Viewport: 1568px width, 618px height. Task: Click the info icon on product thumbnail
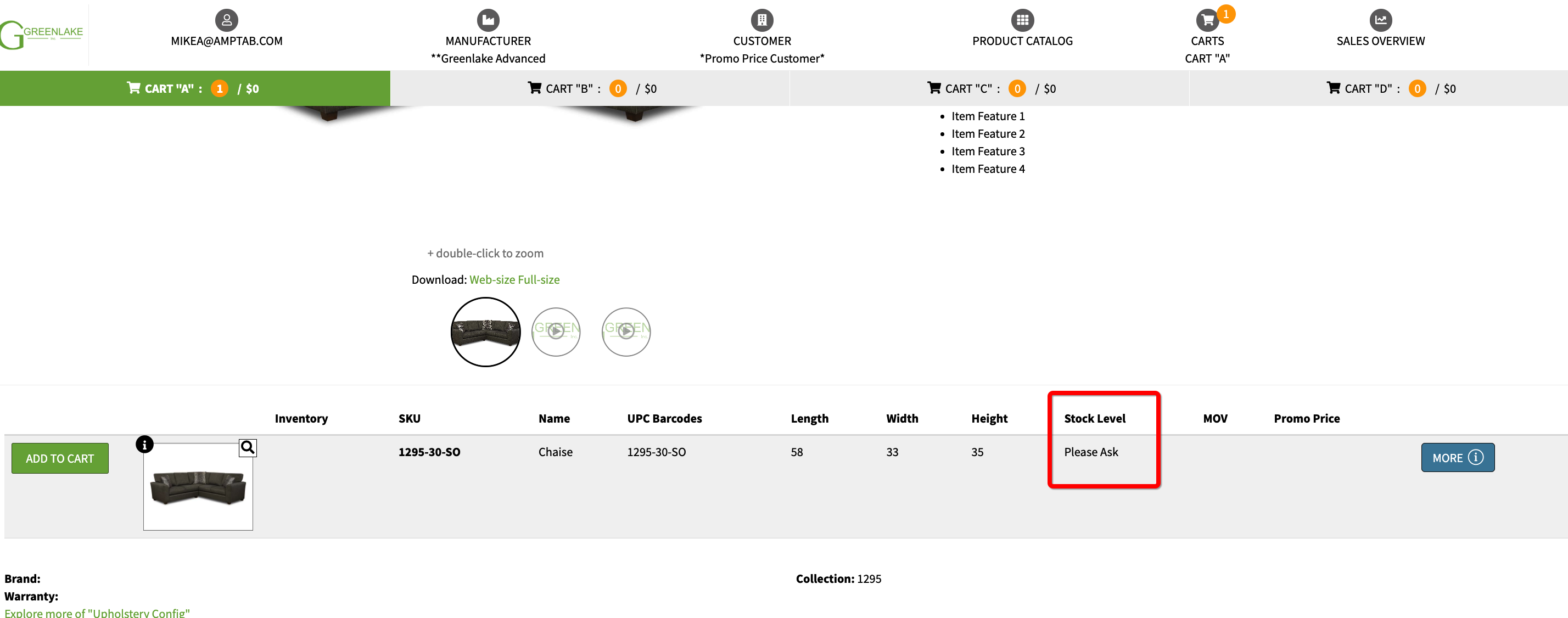click(x=144, y=445)
